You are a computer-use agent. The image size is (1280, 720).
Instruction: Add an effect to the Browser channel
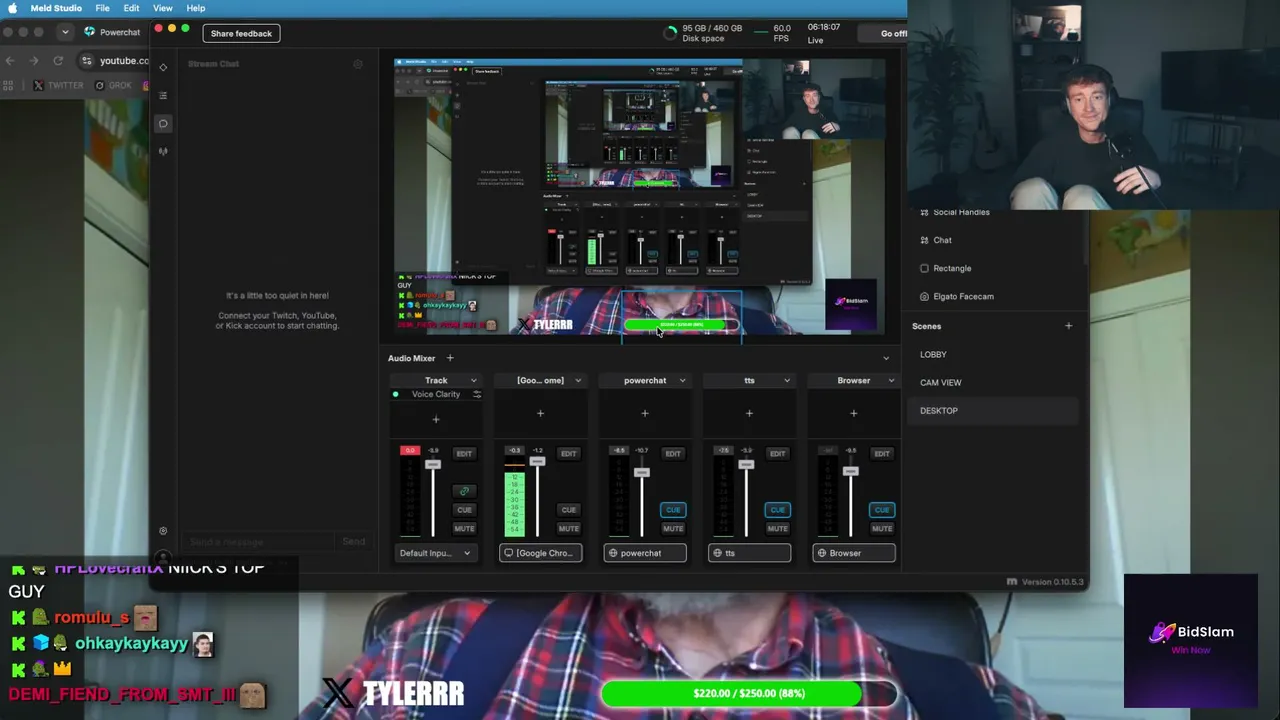coord(853,413)
